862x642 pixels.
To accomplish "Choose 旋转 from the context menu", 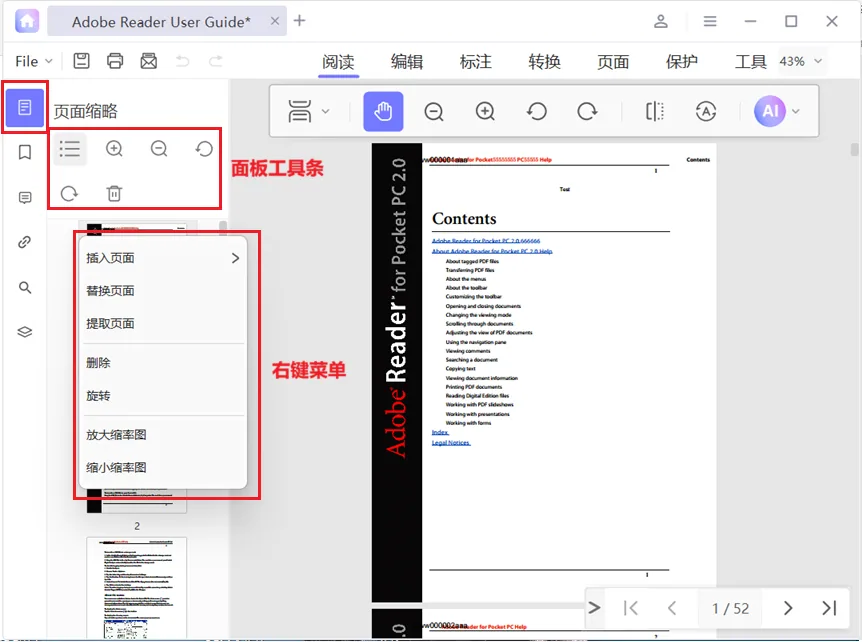I will coord(163,396).
